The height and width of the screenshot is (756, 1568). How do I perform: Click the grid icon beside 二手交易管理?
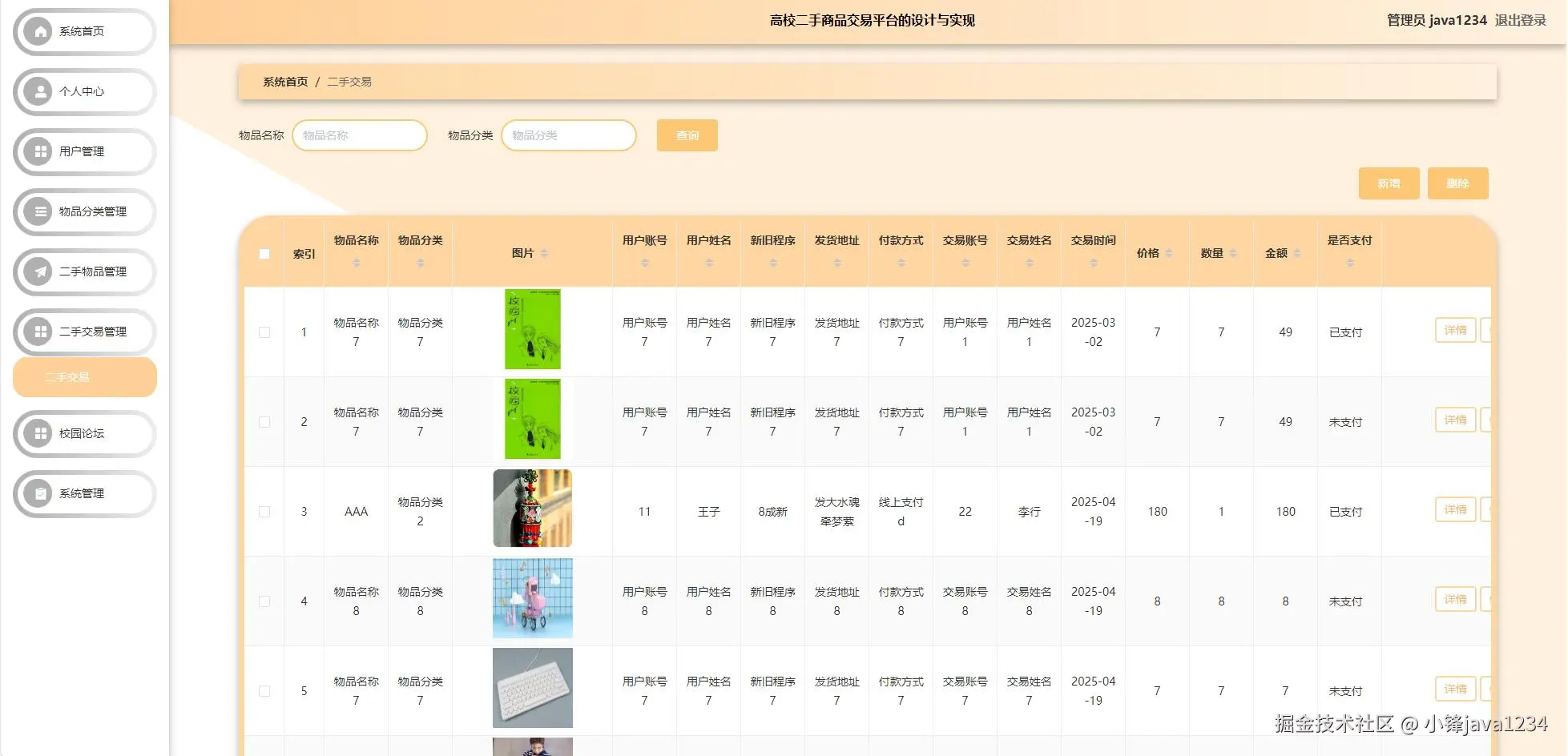click(38, 332)
